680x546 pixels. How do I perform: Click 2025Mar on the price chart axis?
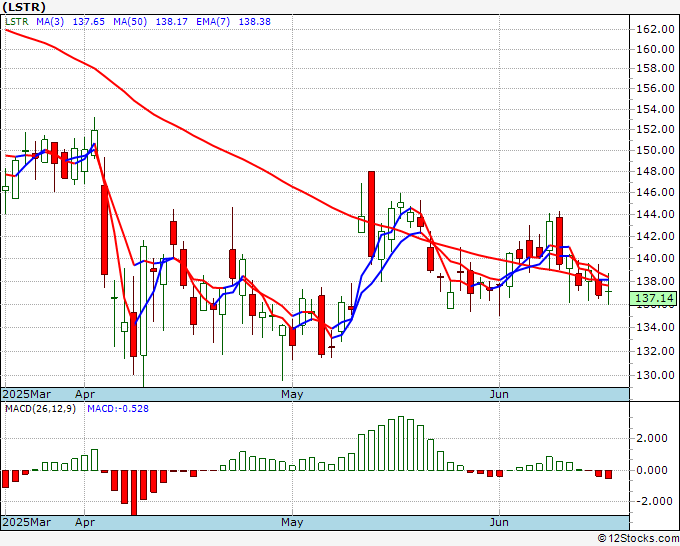(x=27, y=394)
